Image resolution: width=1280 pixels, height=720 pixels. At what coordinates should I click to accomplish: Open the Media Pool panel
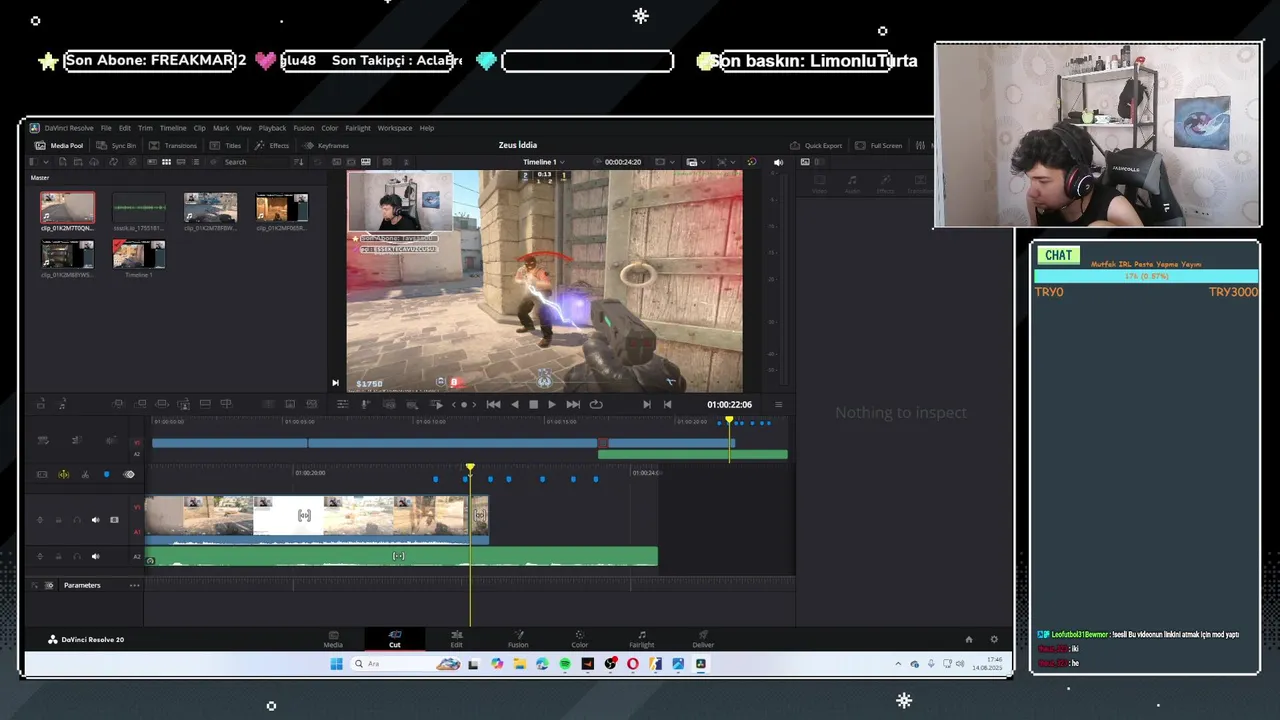(59, 145)
